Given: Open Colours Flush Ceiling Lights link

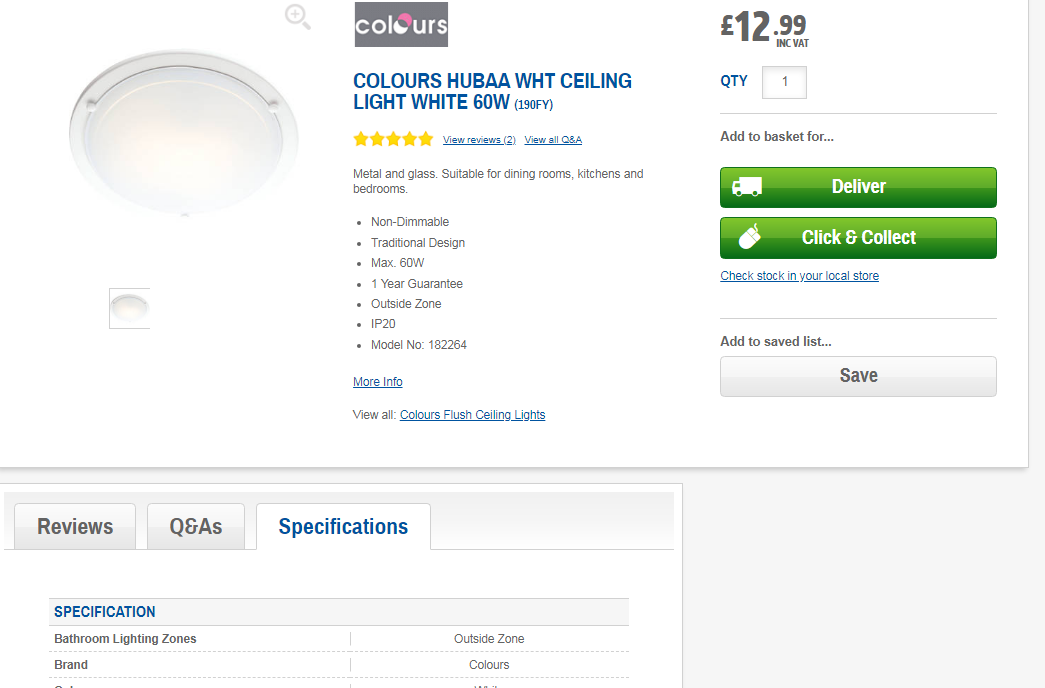Looking at the screenshot, I should tap(473, 415).
